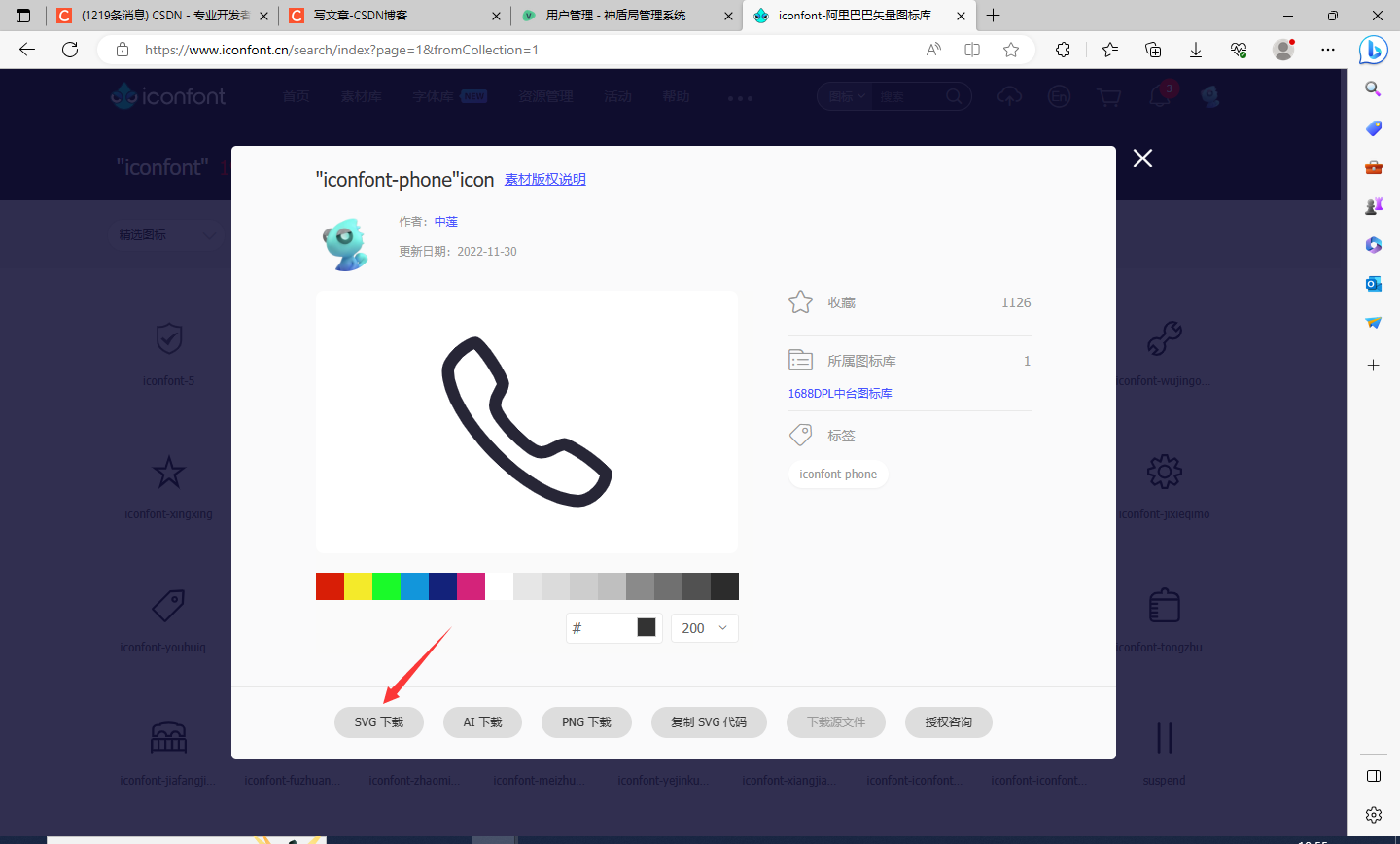Refresh the current page

click(x=70, y=50)
